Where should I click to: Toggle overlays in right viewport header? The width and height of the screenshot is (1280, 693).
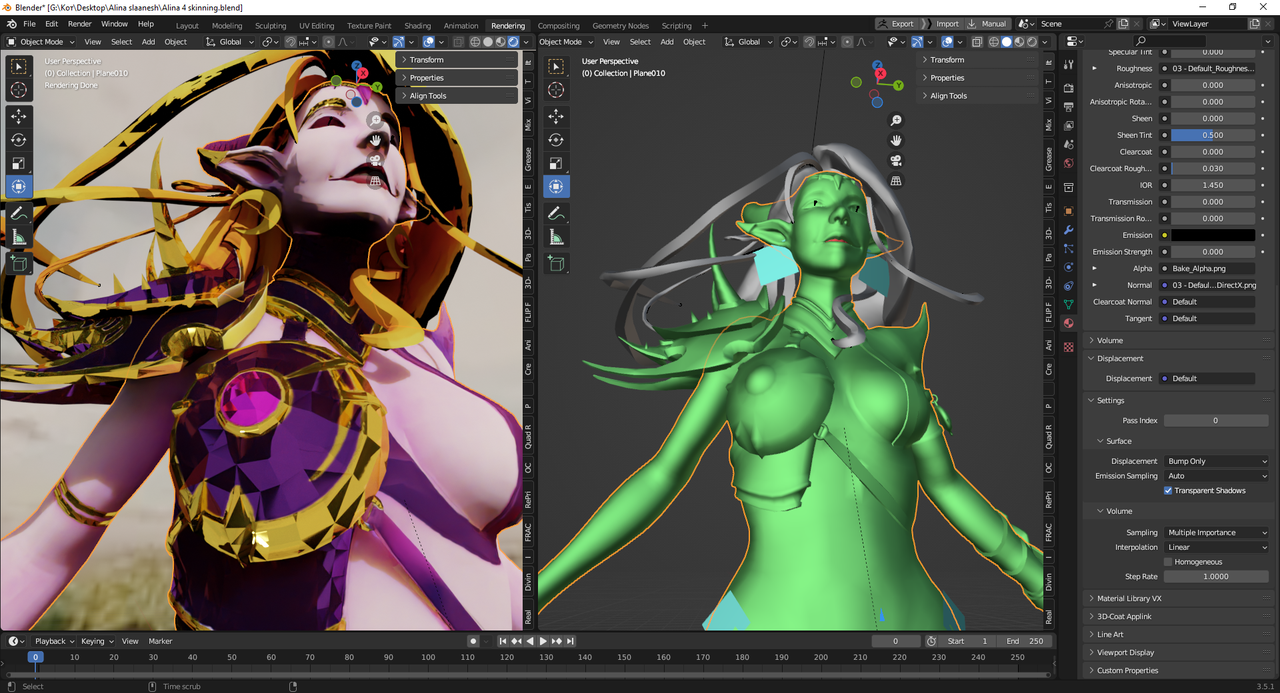click(947, 42)
